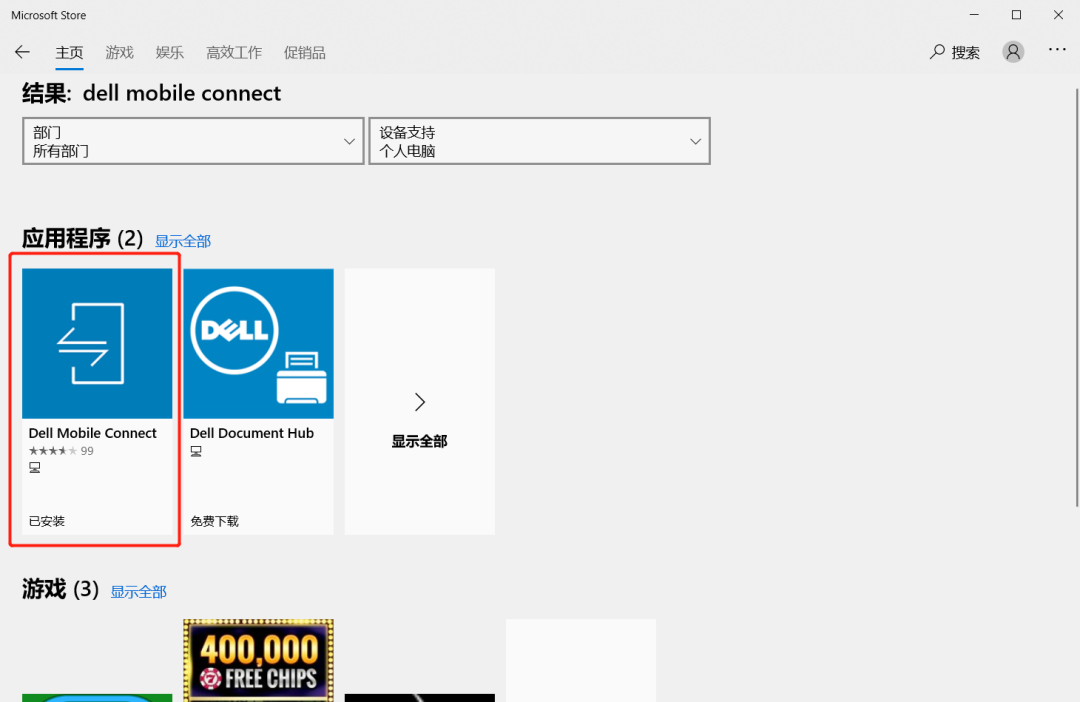1080x702 pixels.
Task: Open the 400,000 Free Chips game tile
Action: 258,660
